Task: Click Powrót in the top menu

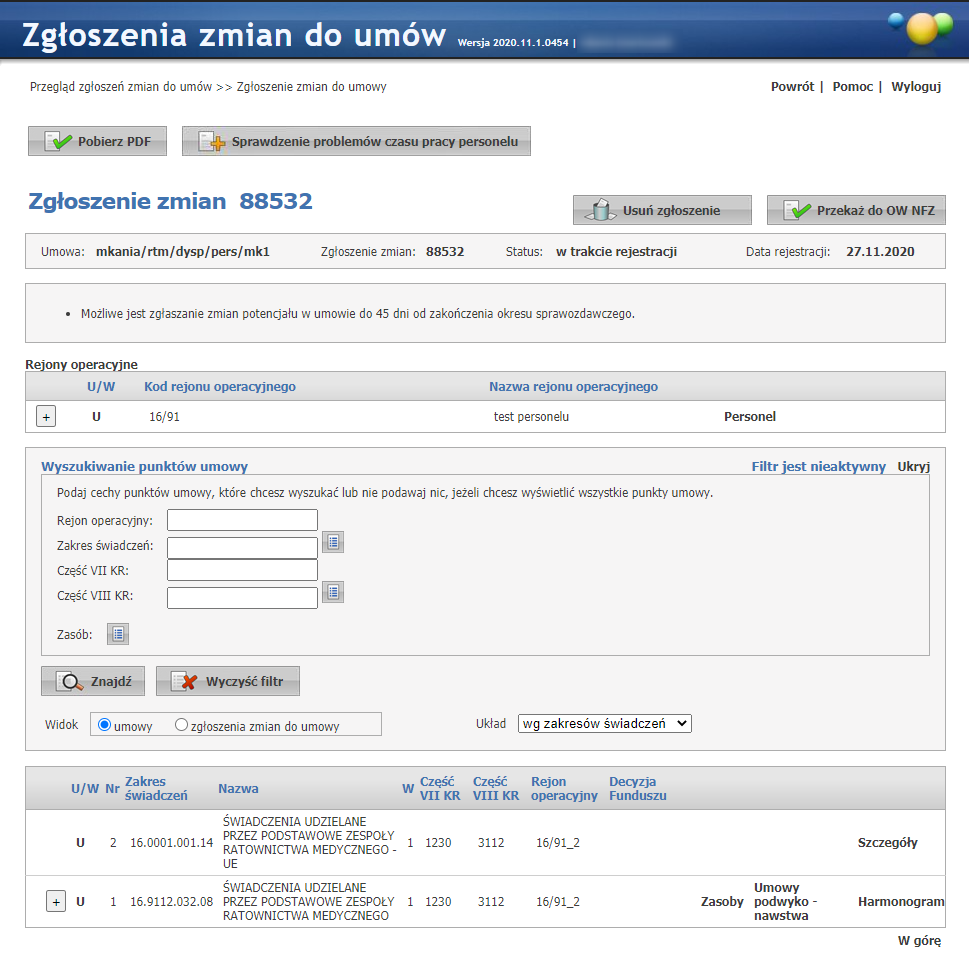Action: (x=792, y=87)
